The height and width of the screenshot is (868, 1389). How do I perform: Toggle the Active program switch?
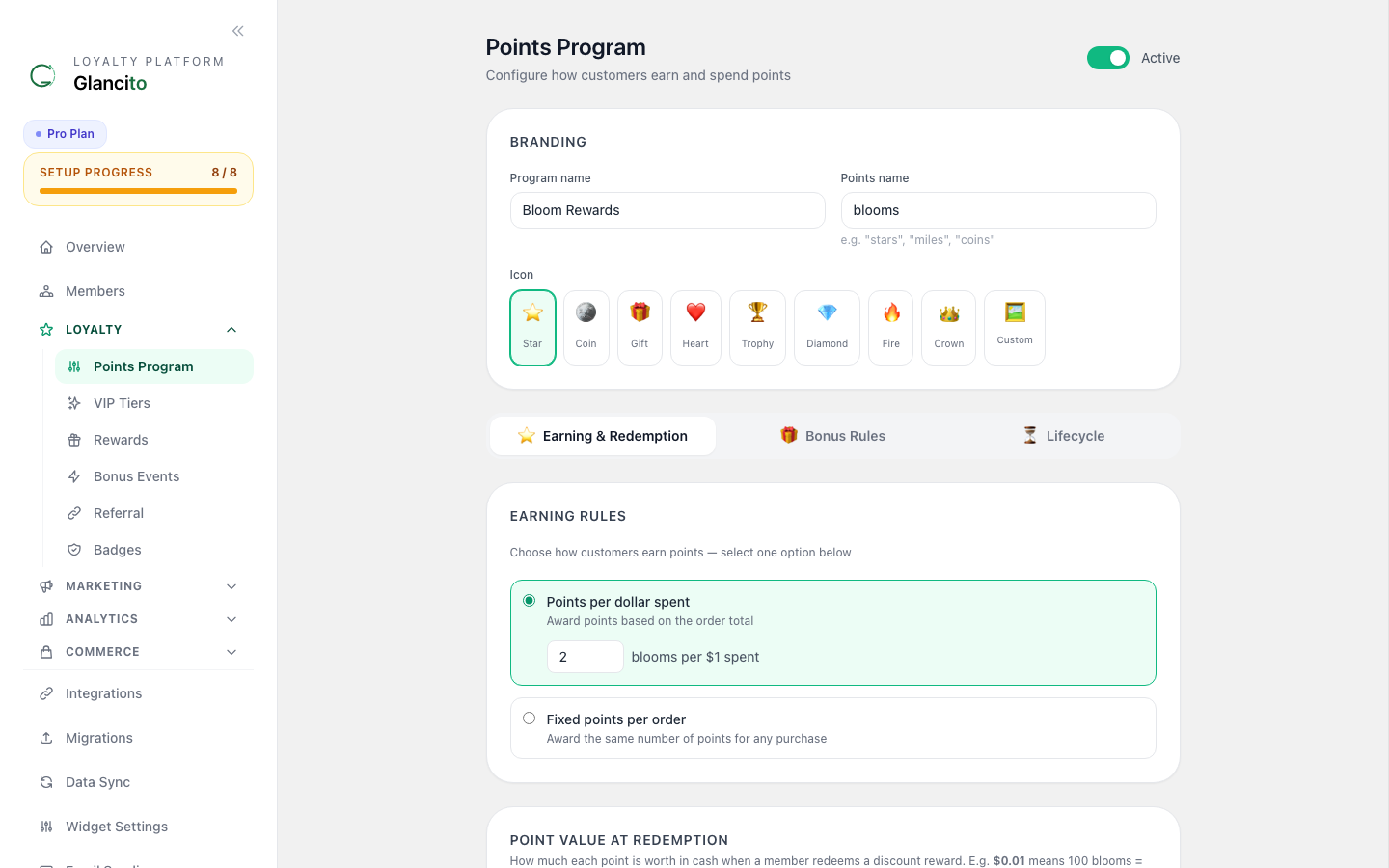tap(1108, 58)
